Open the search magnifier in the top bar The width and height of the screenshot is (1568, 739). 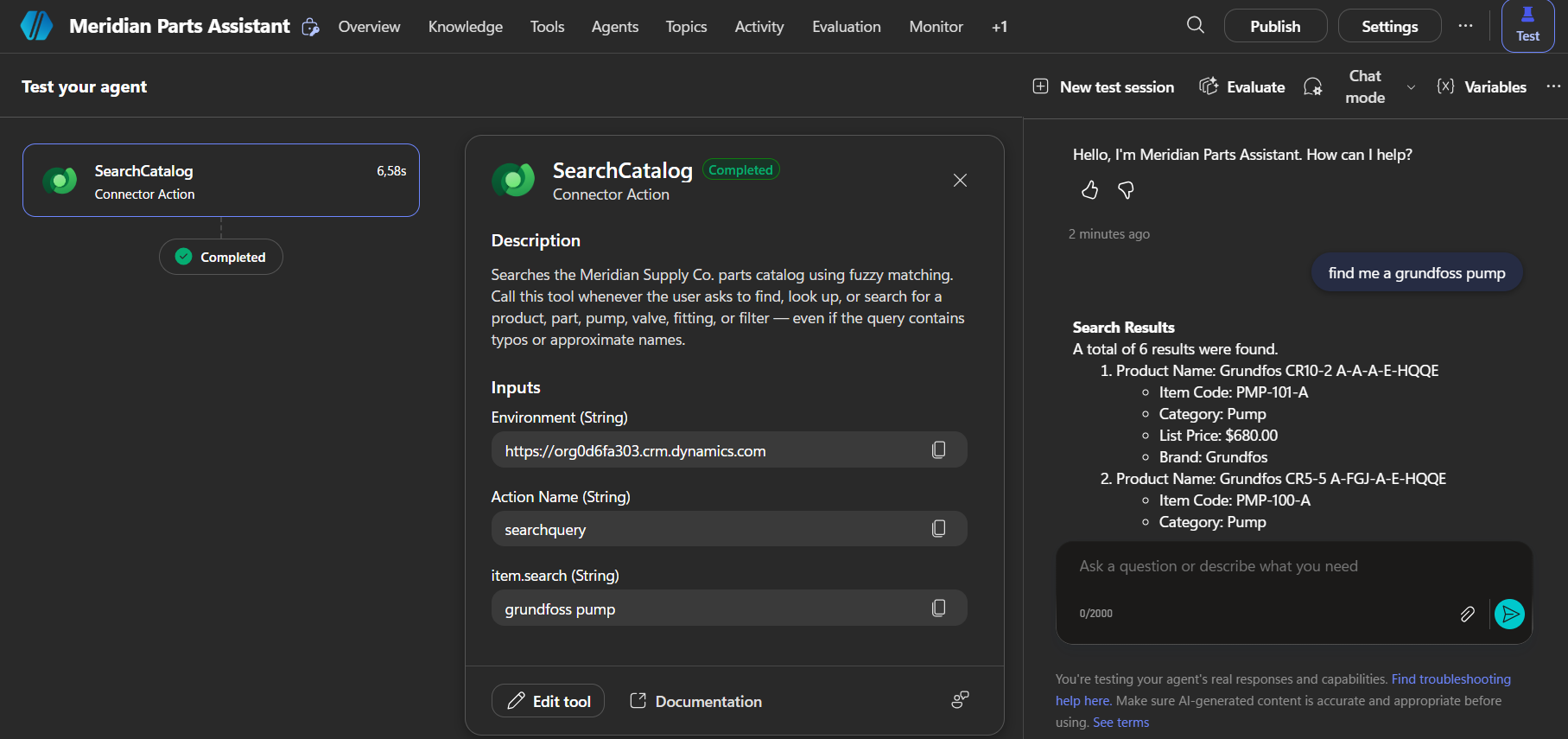(1196, 25)
